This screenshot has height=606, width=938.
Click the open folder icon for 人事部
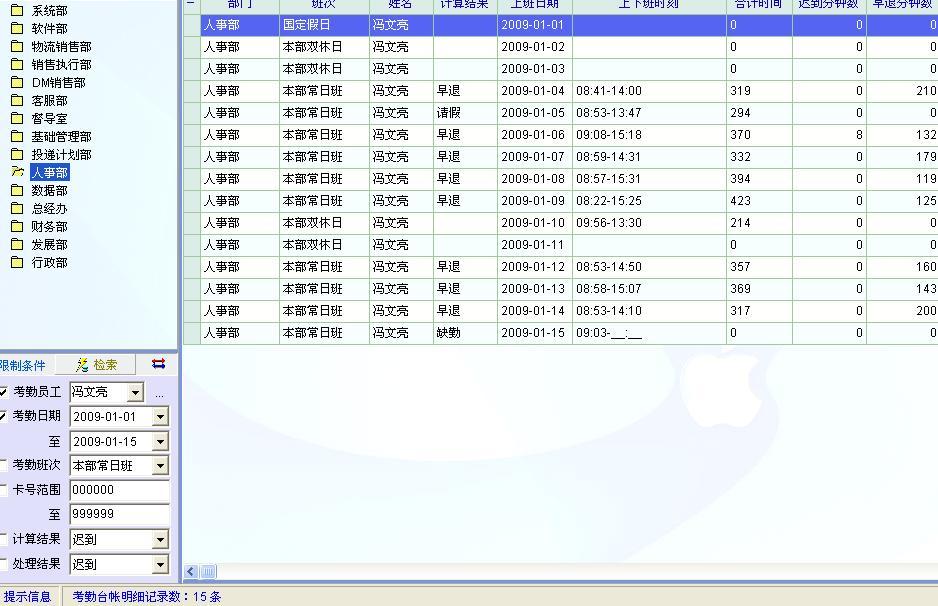pos(17,172)
